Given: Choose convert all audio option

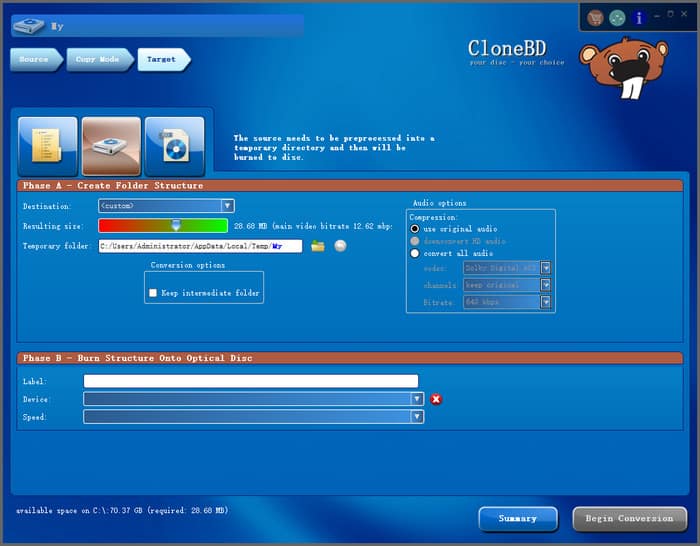Looking at the screenshot, I should pos(415,253).
